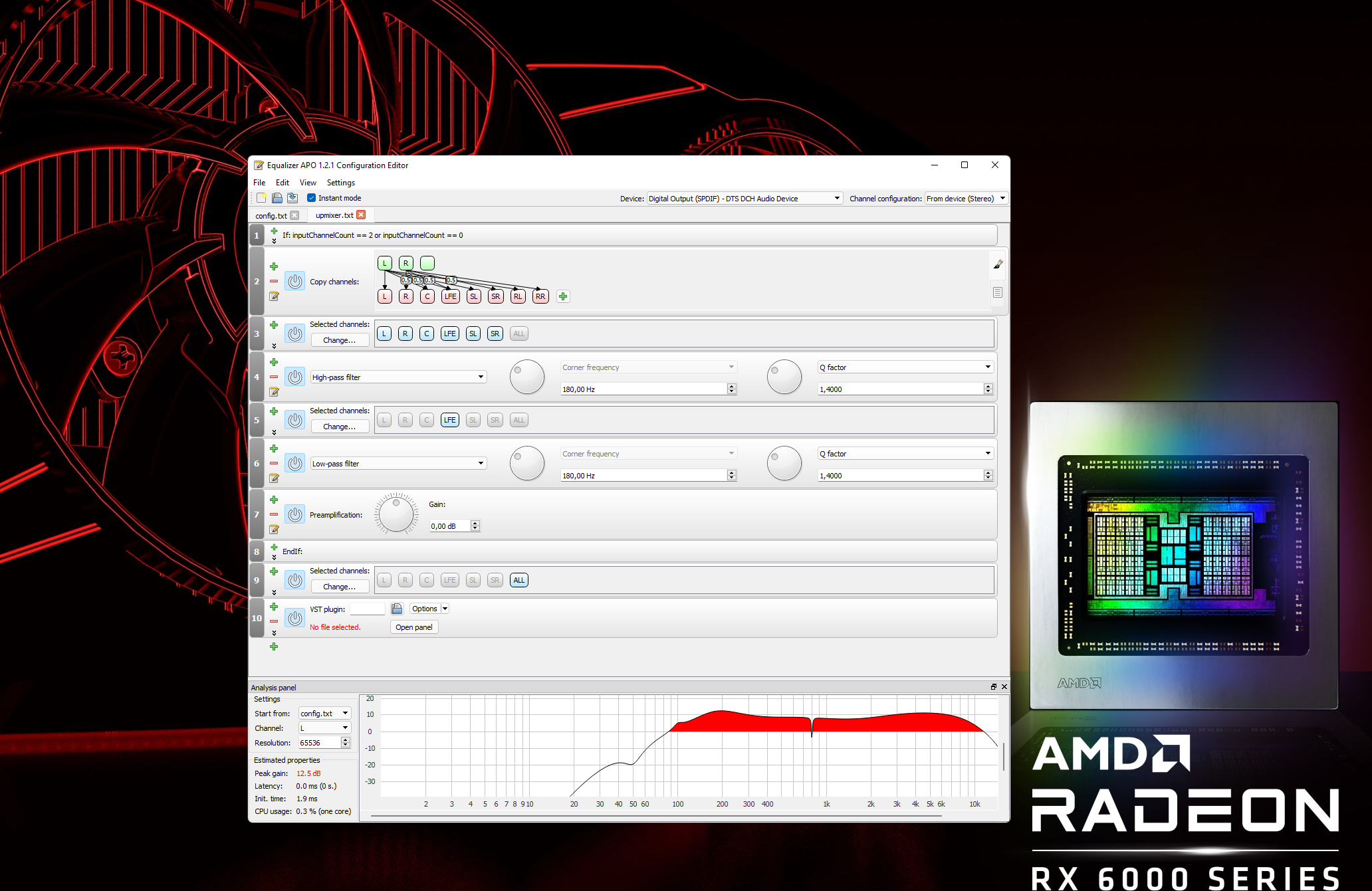Toggle power for Copy channels filter
Viewport: 1372px width, 891px height.
point(295,281)
